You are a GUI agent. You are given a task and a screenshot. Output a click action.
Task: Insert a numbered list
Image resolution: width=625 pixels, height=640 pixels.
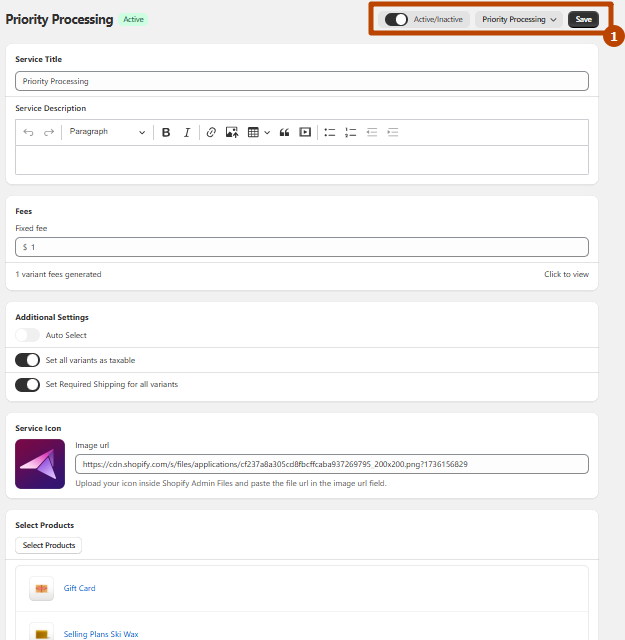350,132
